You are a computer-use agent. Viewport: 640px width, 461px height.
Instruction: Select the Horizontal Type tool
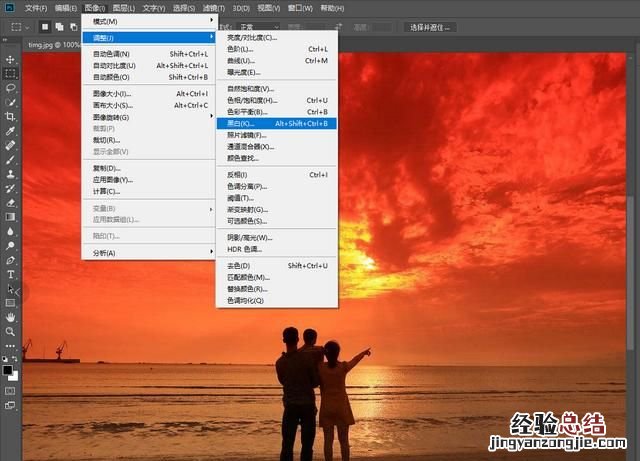[x=11, y=274]
